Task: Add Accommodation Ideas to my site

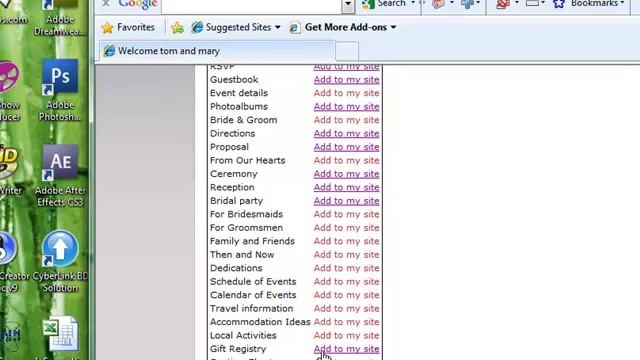Action: click(347, 322)
